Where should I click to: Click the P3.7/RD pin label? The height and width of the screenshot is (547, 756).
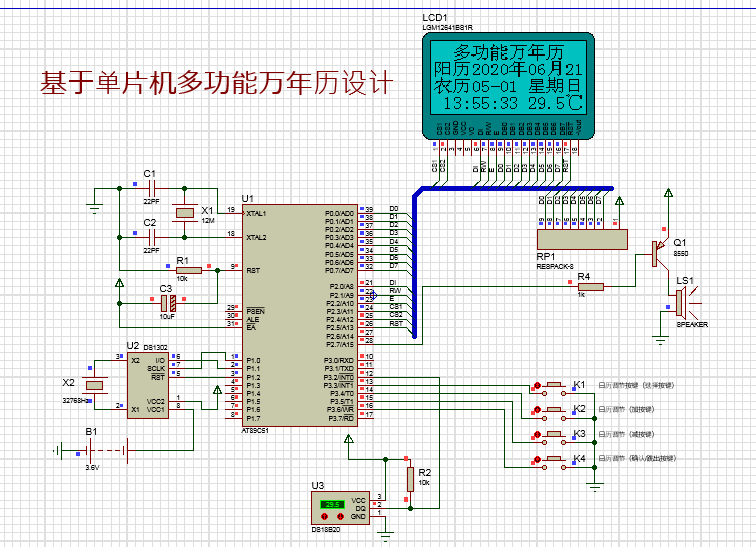(341, 418)
